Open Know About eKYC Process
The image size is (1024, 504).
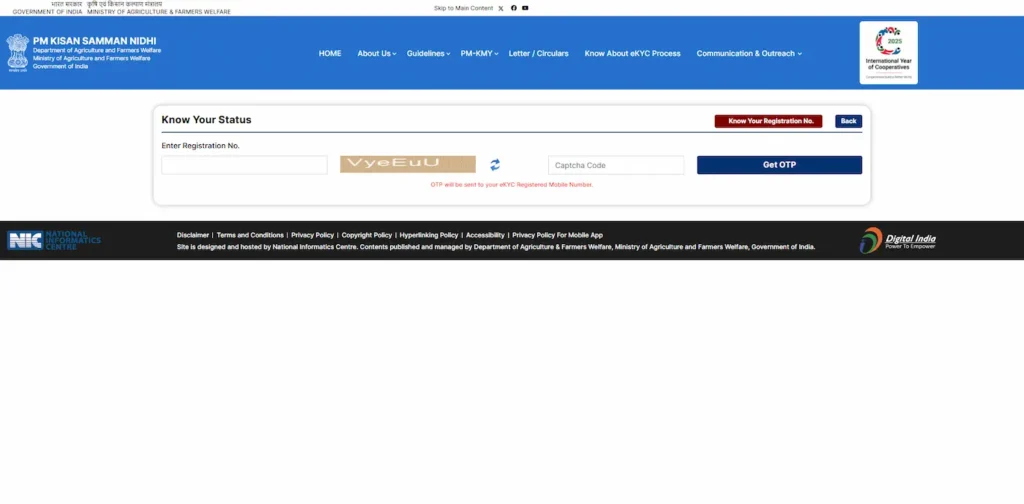click(x=632, y=54)
